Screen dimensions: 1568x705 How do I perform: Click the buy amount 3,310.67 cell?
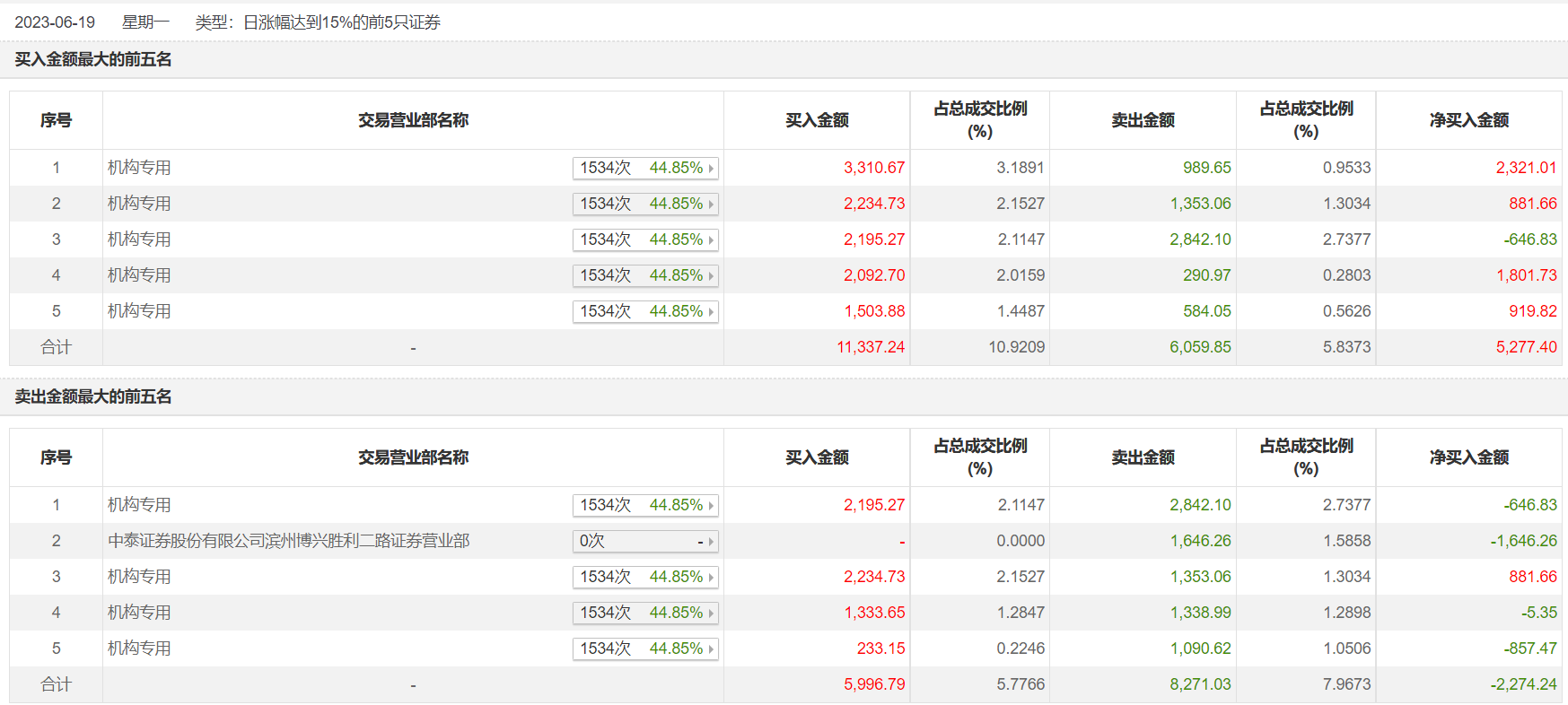click(x=873, y=168)
